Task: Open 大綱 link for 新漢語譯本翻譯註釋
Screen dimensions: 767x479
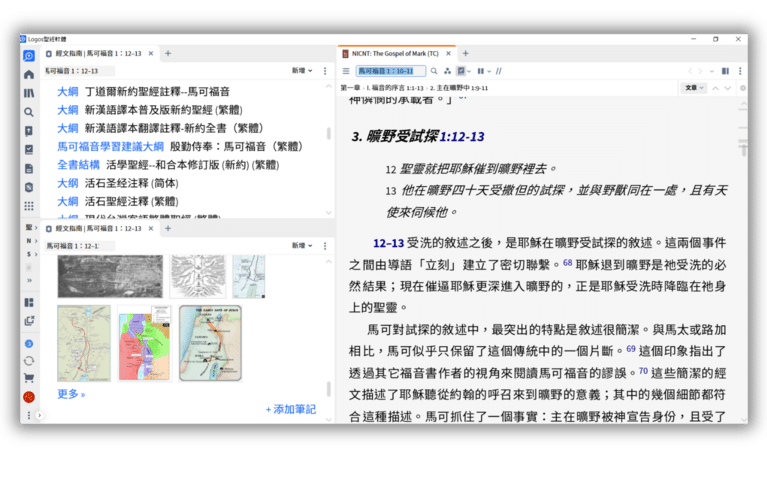Action: pos(68,128)
